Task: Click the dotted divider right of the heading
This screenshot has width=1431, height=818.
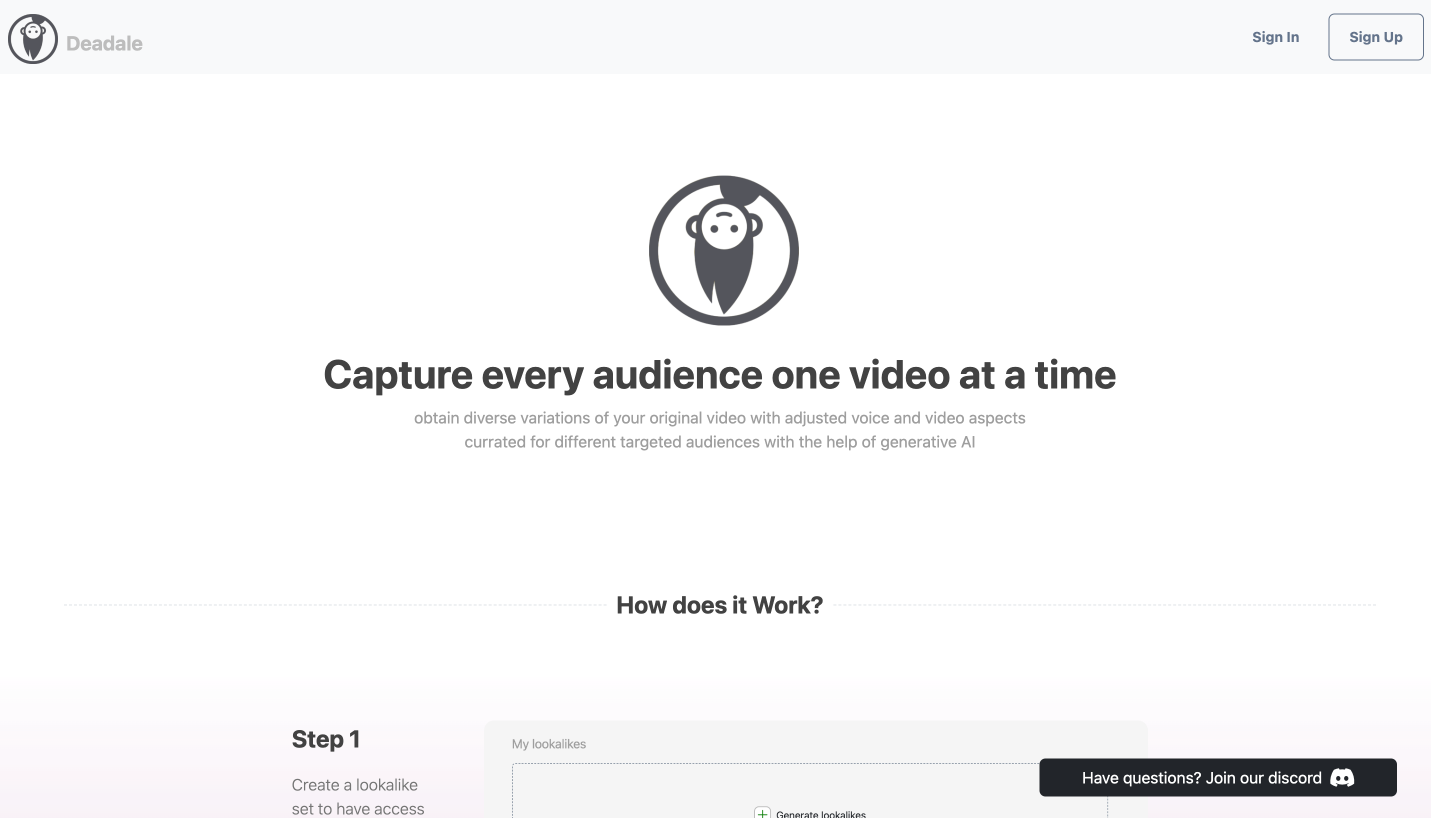Action: click(x=1100, y=605)
